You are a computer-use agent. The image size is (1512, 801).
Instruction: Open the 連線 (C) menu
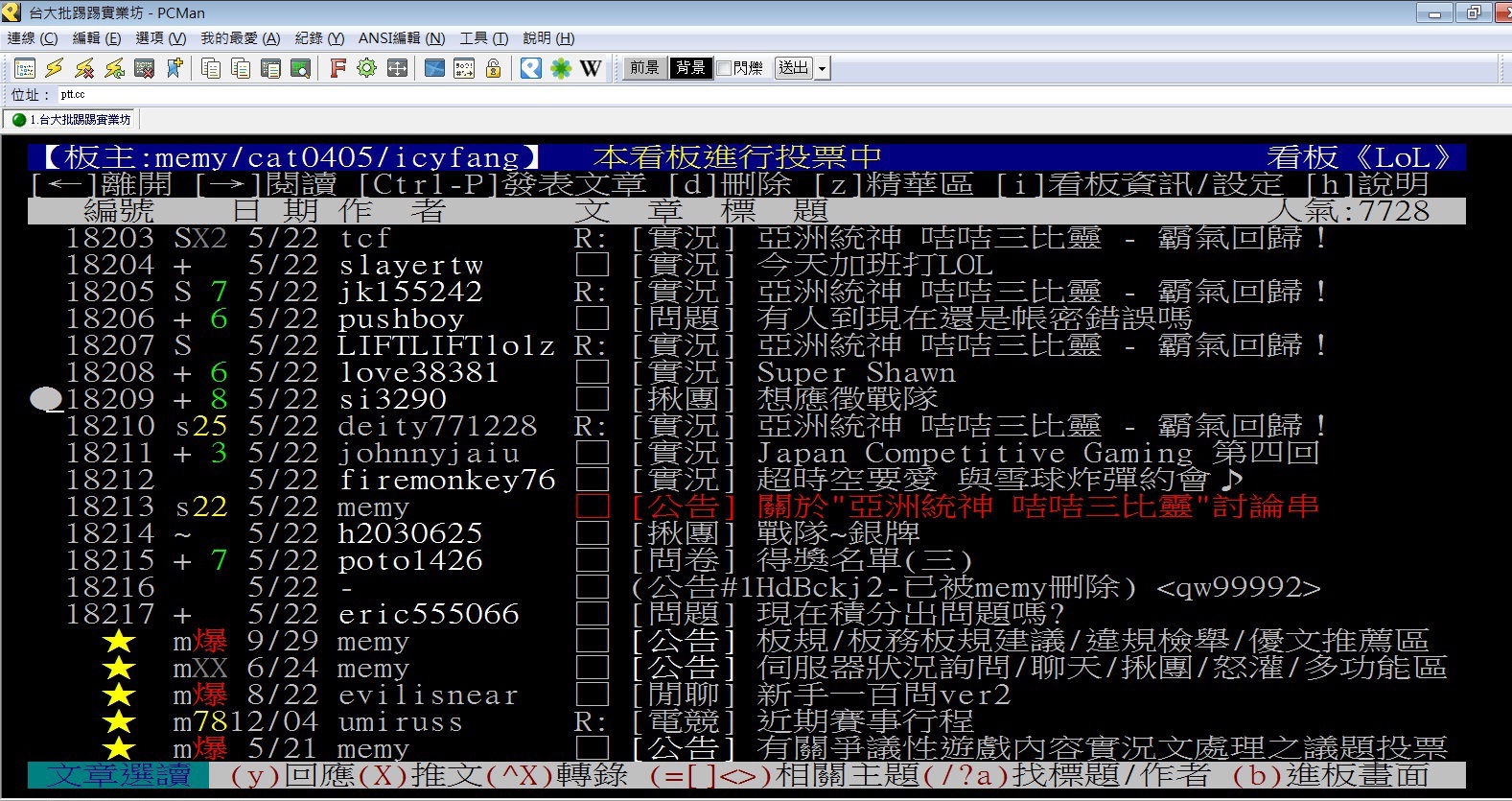pyautogui.click(x=33, y=38)
